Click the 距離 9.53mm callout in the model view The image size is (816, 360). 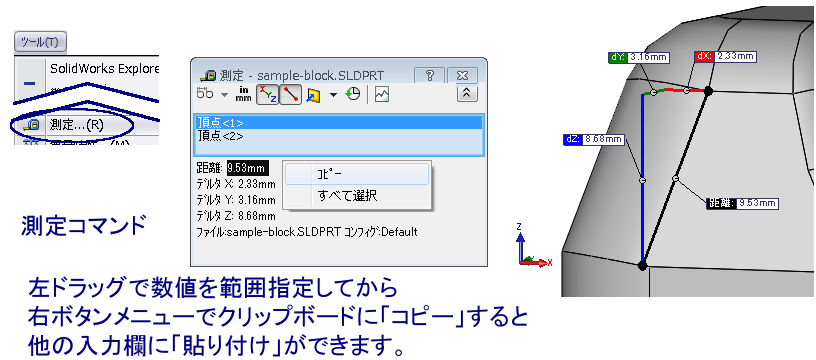click(x=742, y=203)
